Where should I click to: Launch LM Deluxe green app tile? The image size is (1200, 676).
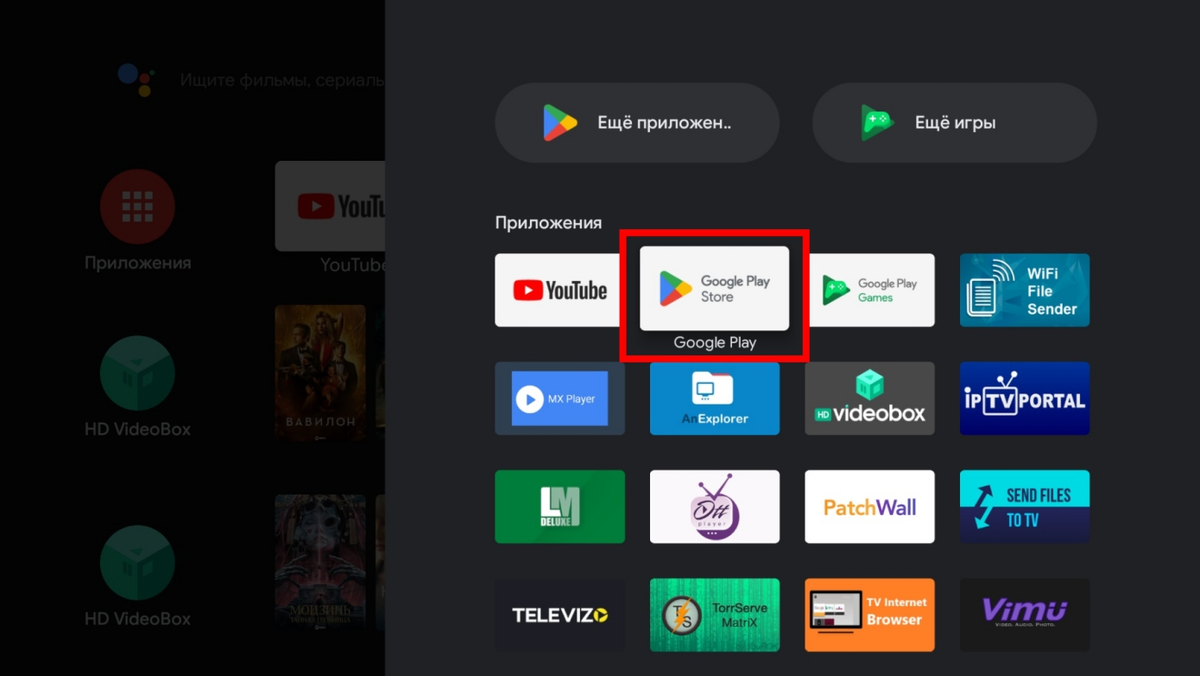[x=559, y=506]
